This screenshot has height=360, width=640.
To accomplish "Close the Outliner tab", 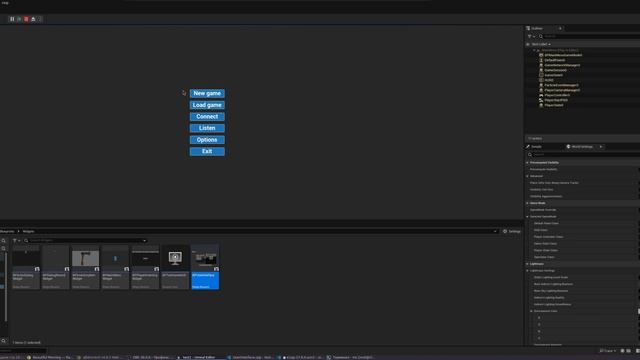I will click(560, 28).
